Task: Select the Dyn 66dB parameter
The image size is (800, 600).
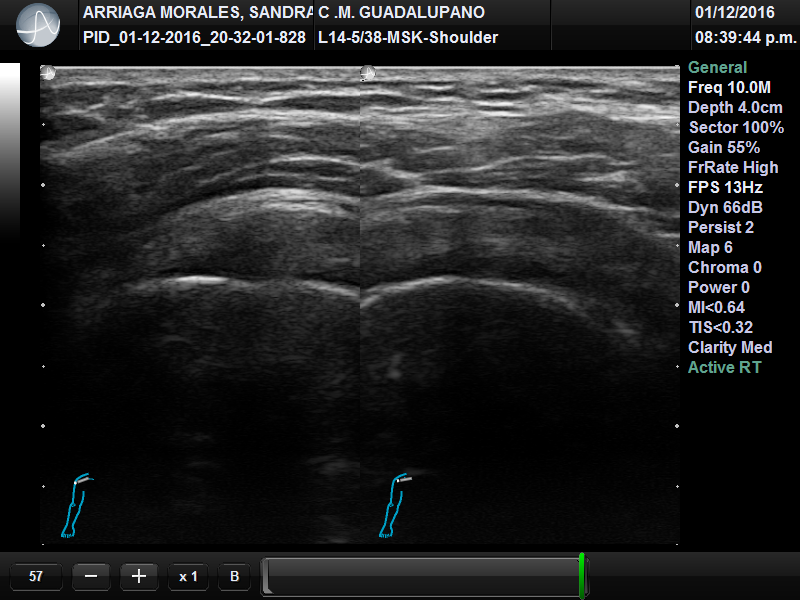Action: (x=725, y=207)
